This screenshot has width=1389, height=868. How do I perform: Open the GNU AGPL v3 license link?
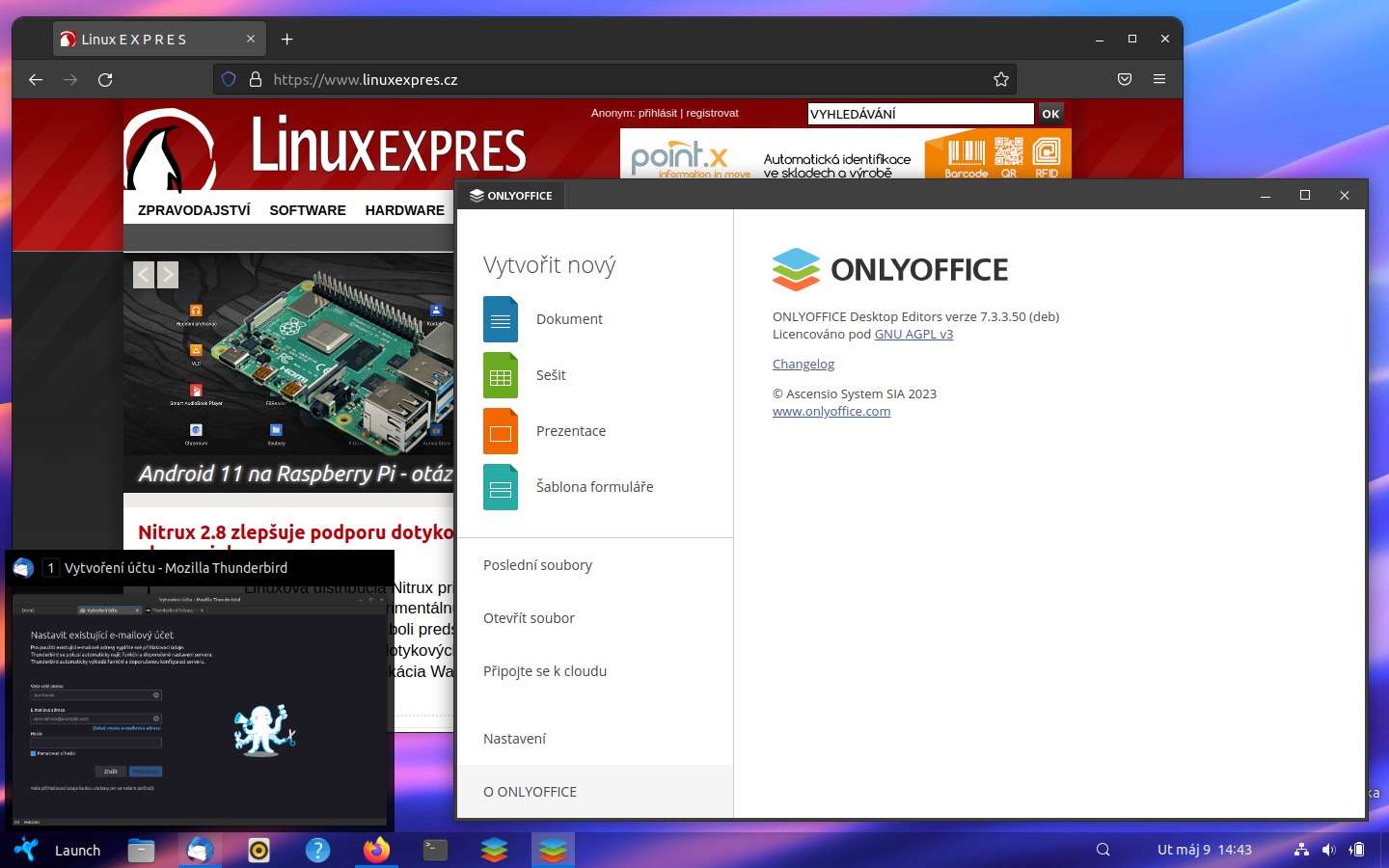click(x=913, y=335)
